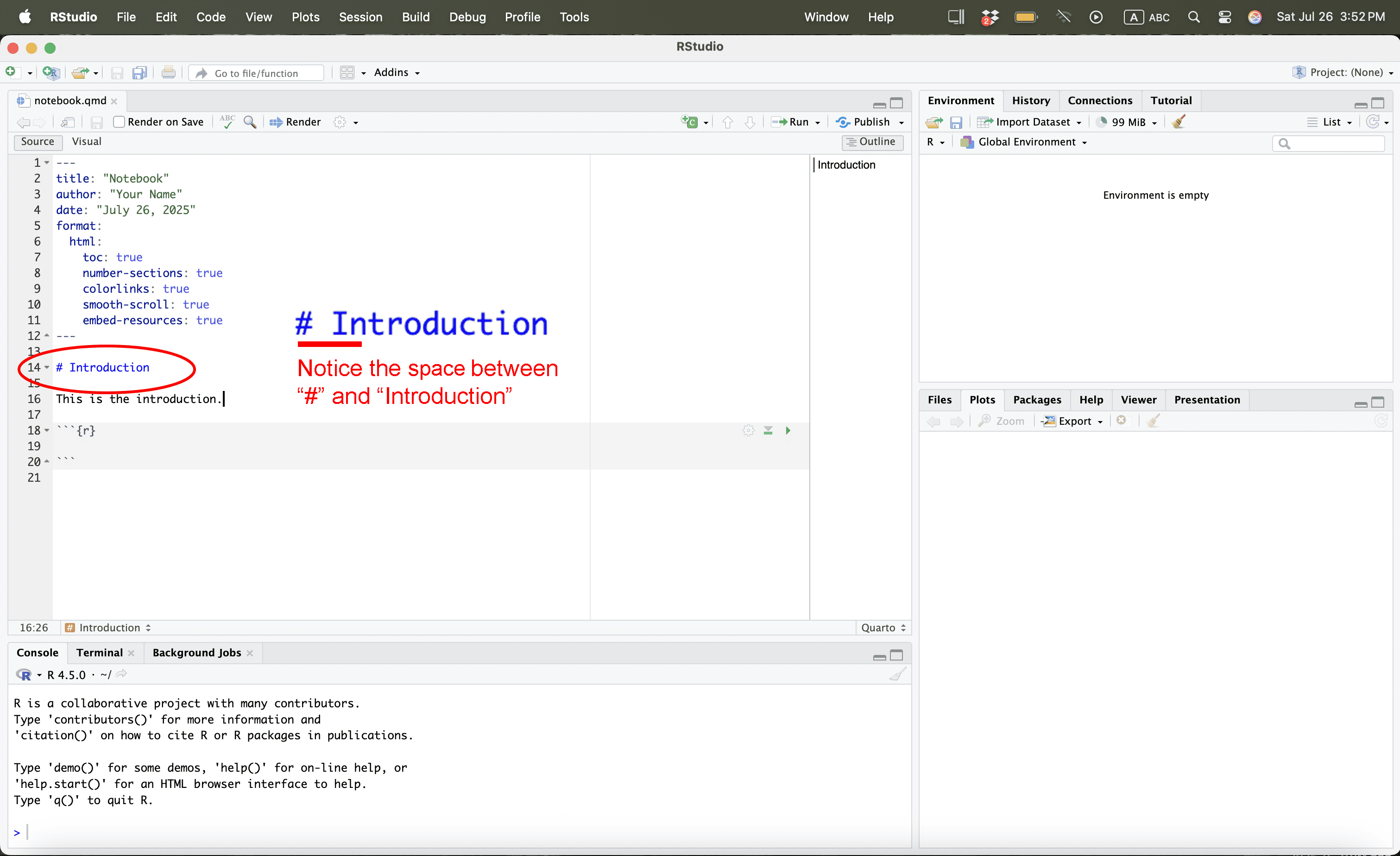Click the Go to file/function field
This screenshot has width=1400, height=856.
click(x=257, y=73)
